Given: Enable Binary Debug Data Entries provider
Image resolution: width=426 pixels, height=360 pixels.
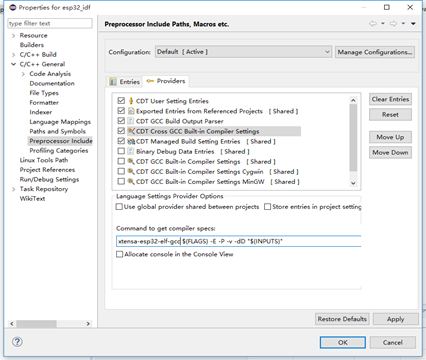Looking at the screenshot, I should 121,151.
